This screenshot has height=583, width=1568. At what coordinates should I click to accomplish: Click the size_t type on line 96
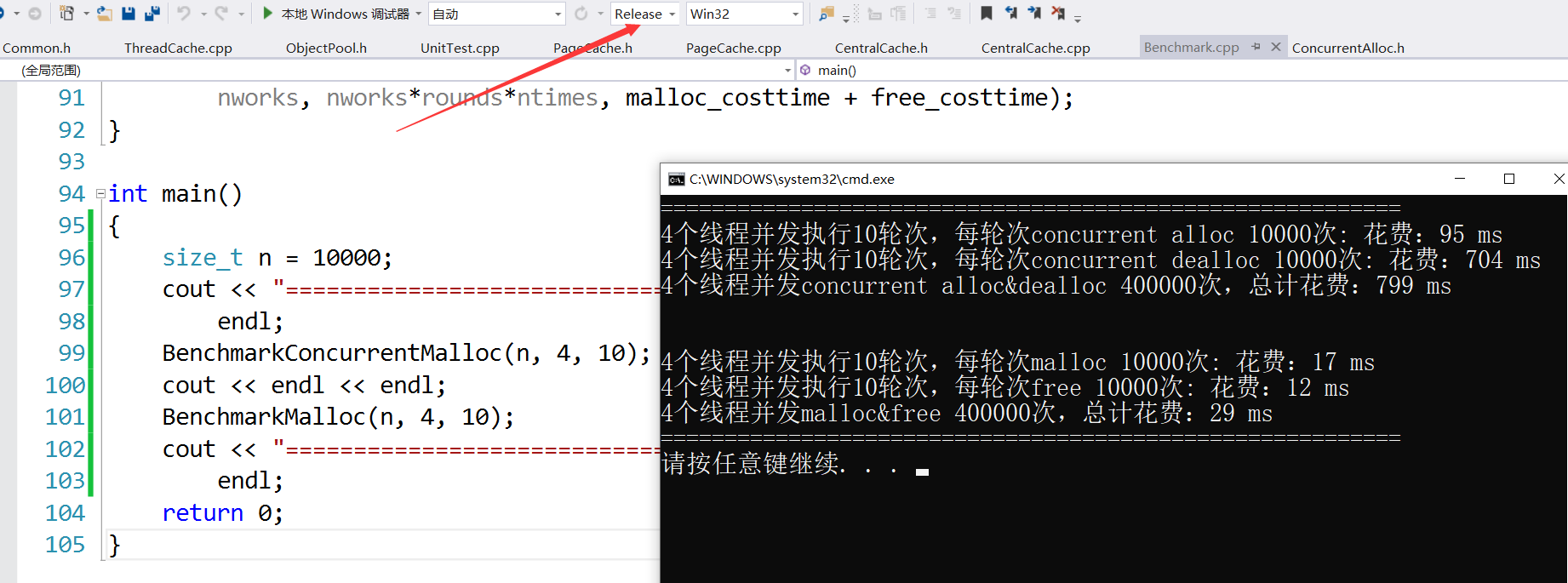(203, 257)
